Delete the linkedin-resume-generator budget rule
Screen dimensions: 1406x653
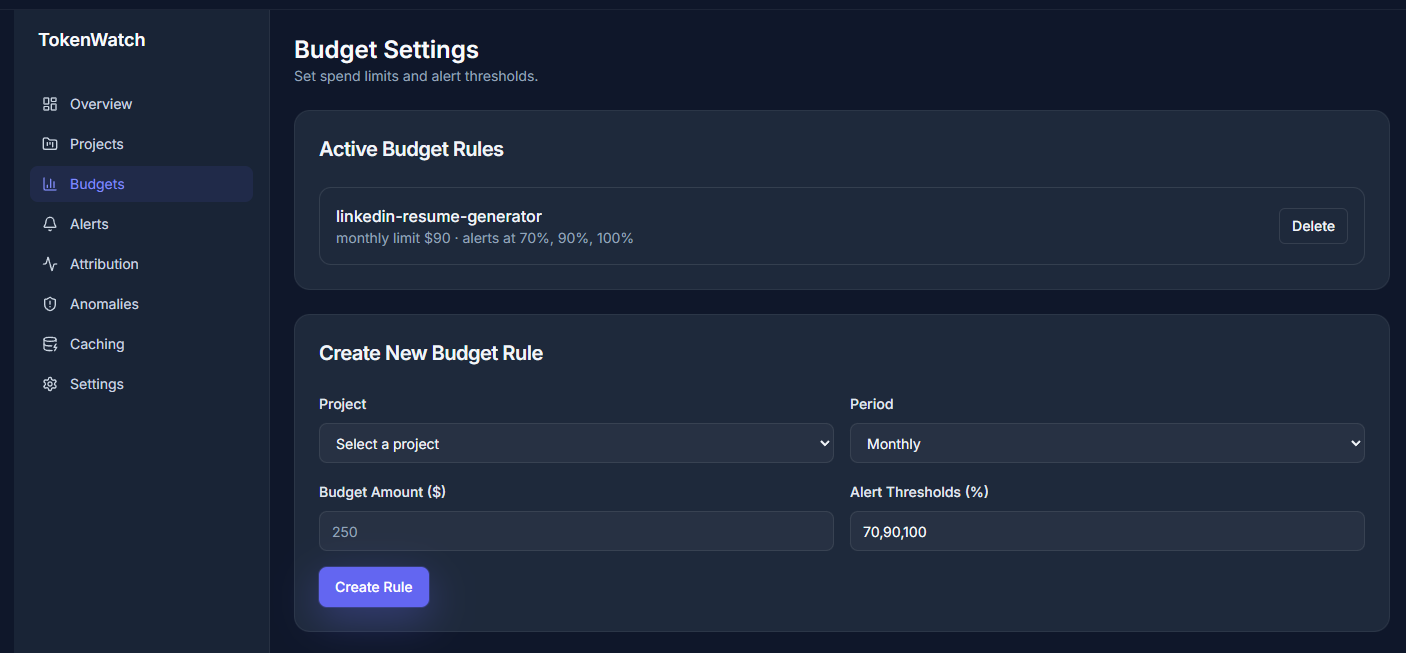click(1313, 226)
